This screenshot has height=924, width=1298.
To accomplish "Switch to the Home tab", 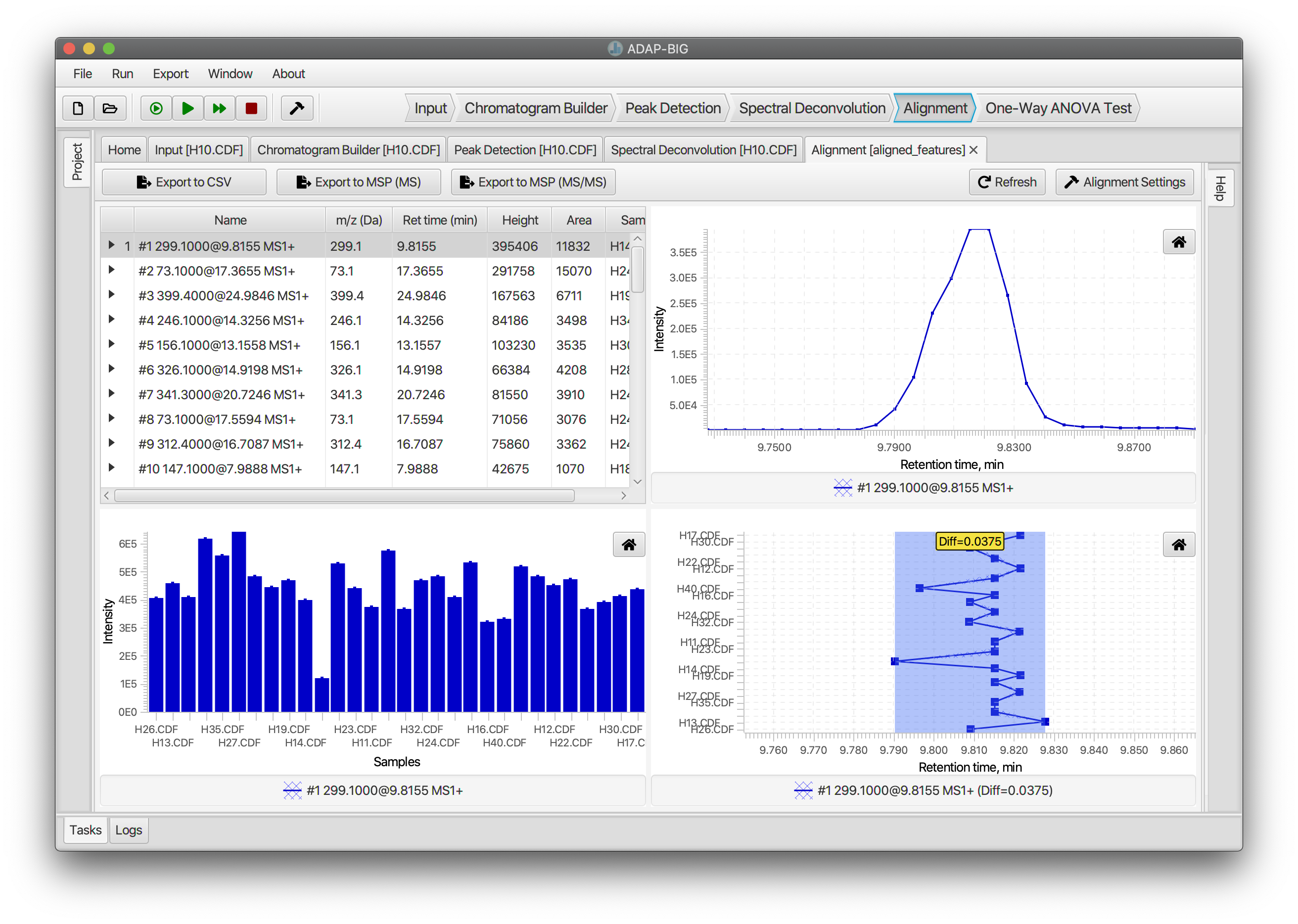I will 124,150.
